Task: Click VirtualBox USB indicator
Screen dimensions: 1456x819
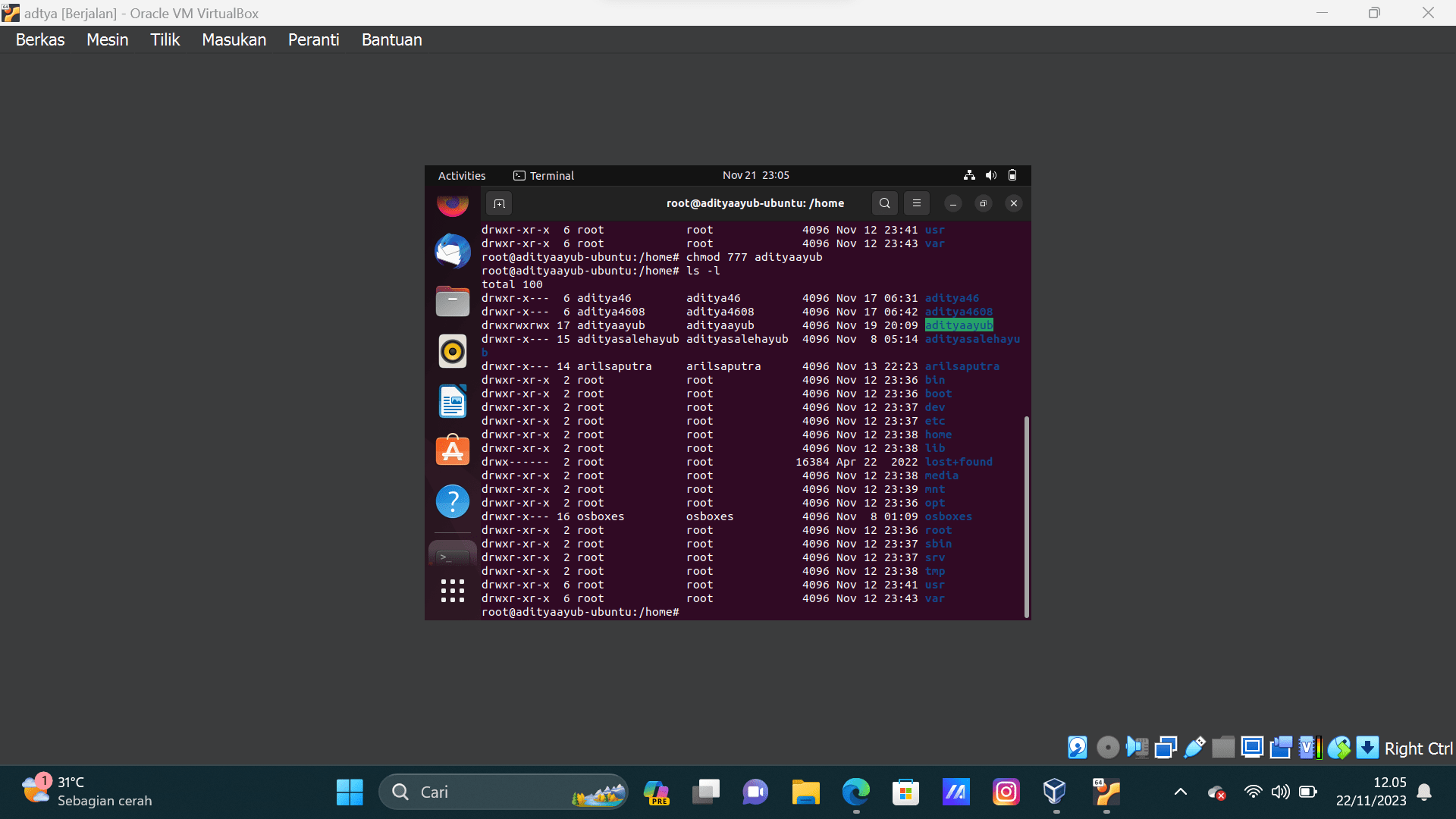Action: 1194,748
